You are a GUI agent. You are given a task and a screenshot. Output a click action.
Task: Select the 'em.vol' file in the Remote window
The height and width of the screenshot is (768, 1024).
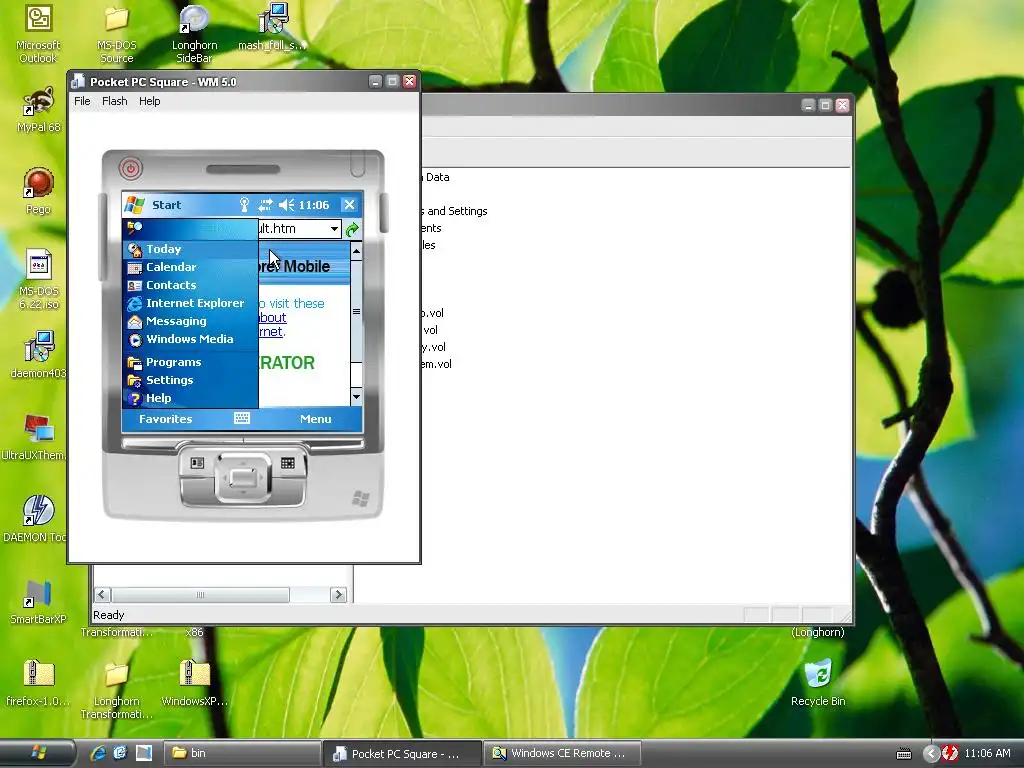(436, 364)
